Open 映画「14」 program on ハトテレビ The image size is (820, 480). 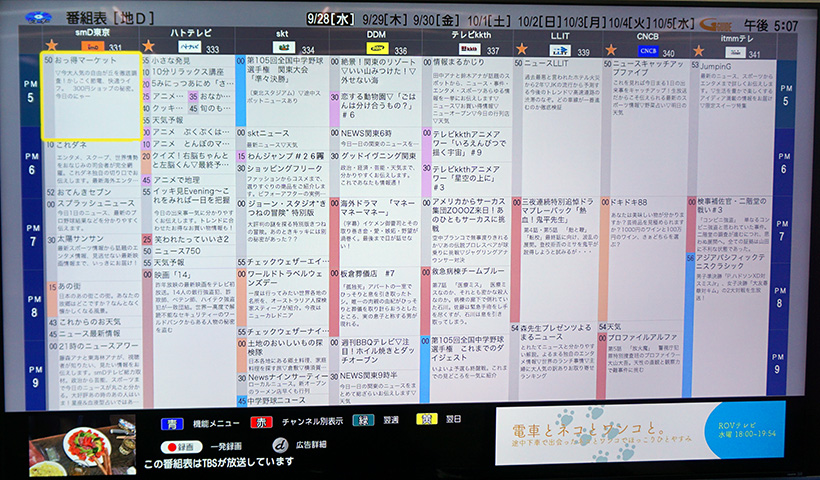(189, 337)
